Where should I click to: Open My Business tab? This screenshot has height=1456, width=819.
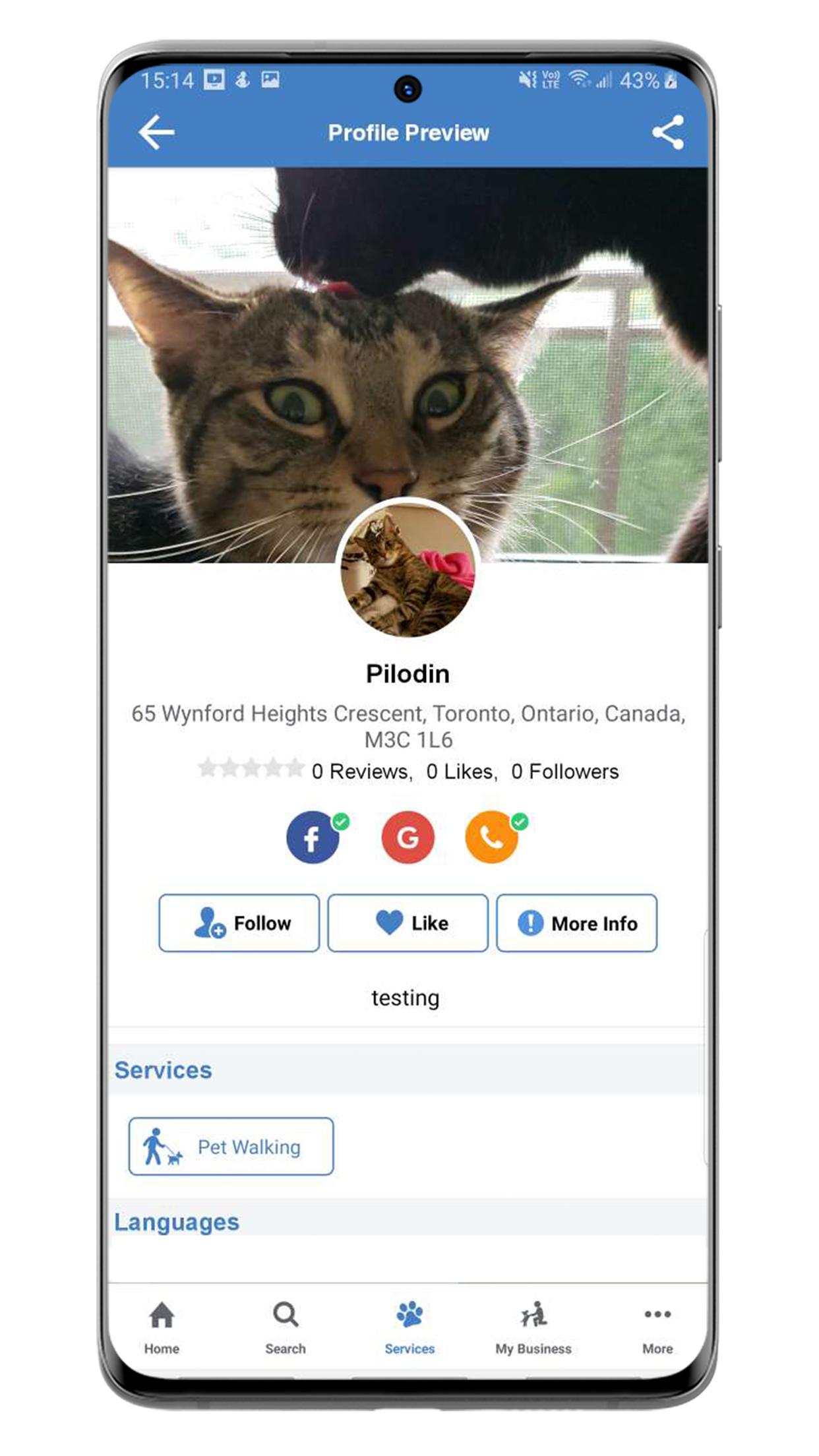coord(533,1327)
